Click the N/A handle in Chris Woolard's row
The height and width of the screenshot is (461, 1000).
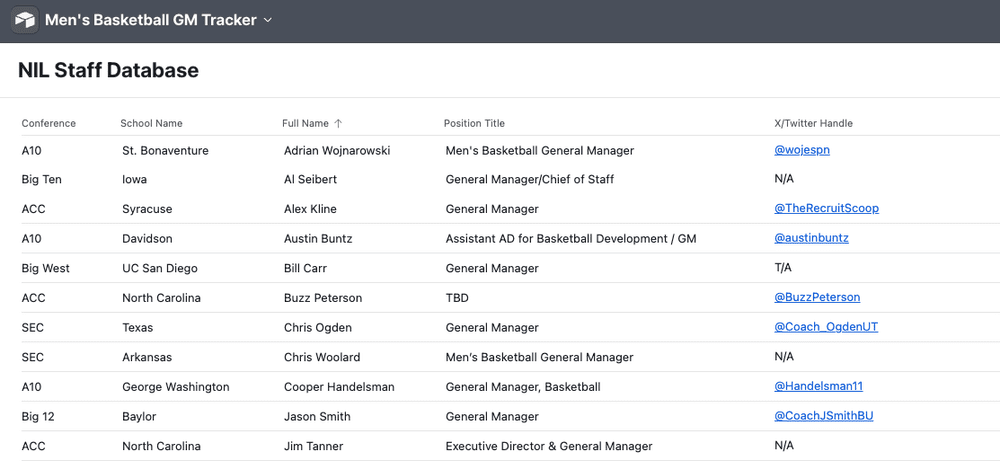(x=784, y=356)
